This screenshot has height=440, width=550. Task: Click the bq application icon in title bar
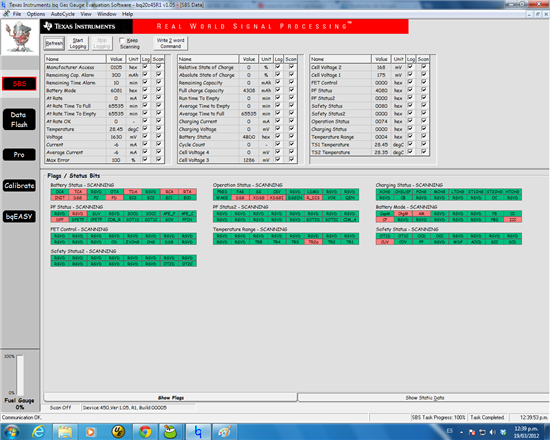coord(4,5)
